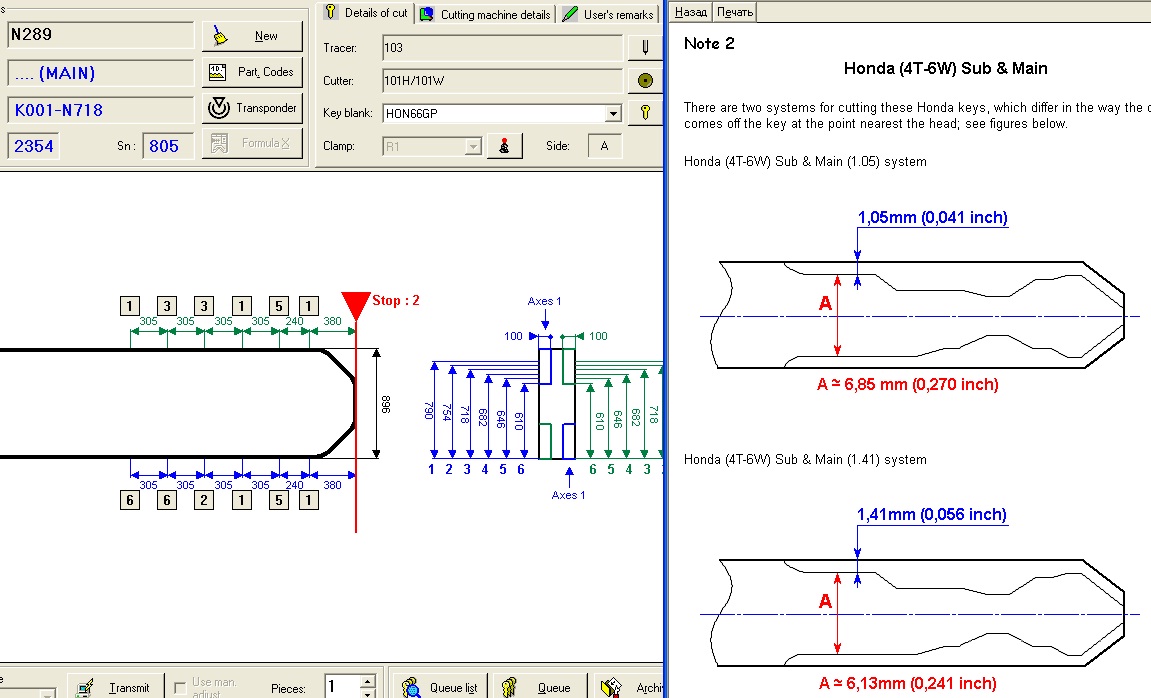Increase Pieces with up stepper arrow
Image resolution: width=1151 pixels, height=698 pixels.
click(x=368, y=682)
